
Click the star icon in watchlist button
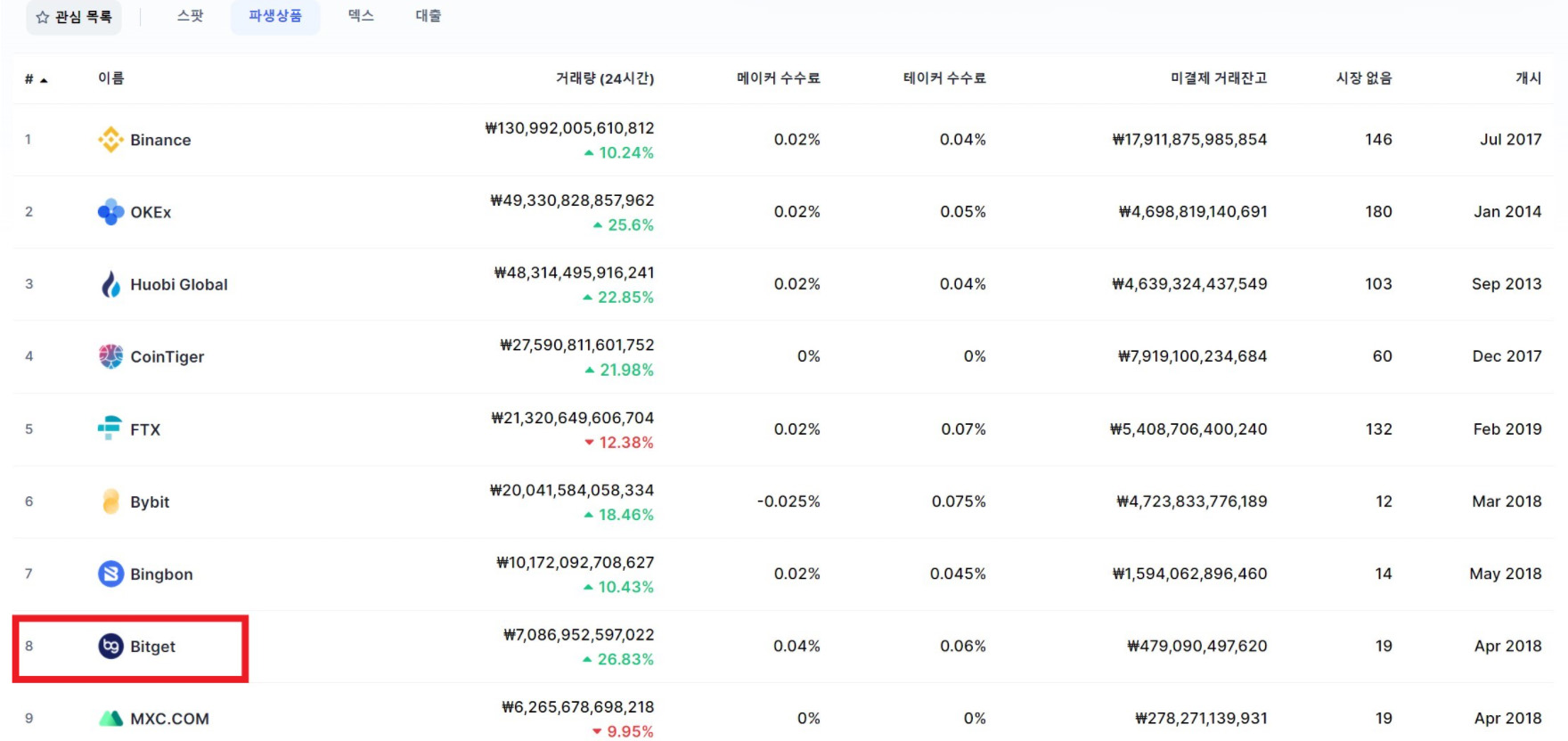[x=42, y=17]
